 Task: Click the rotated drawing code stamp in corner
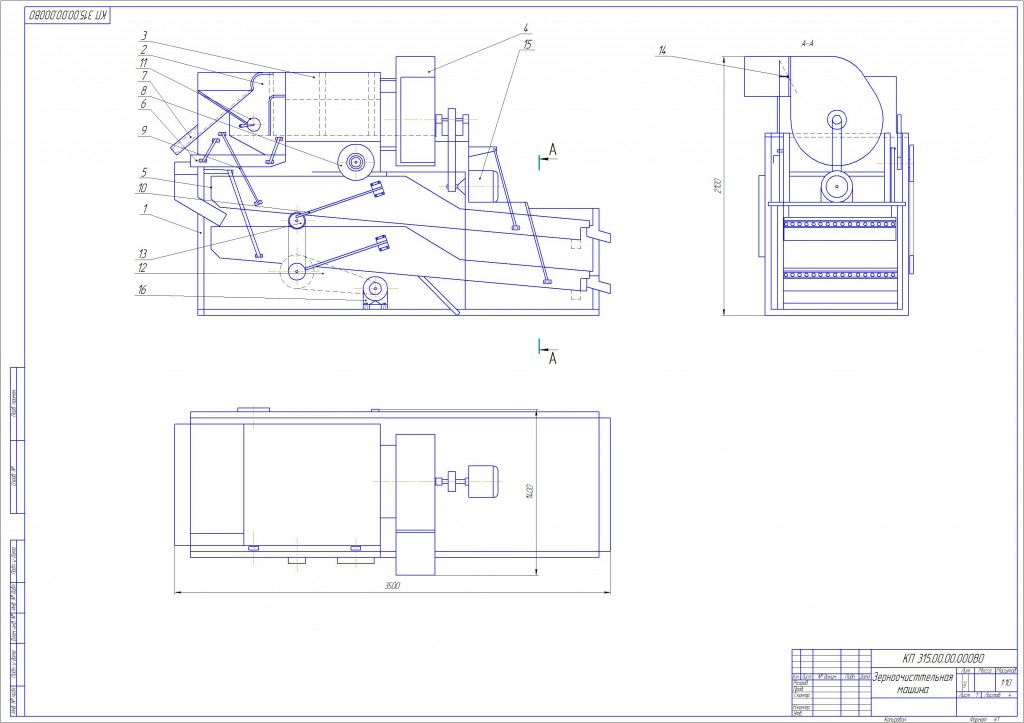(68, 15)
